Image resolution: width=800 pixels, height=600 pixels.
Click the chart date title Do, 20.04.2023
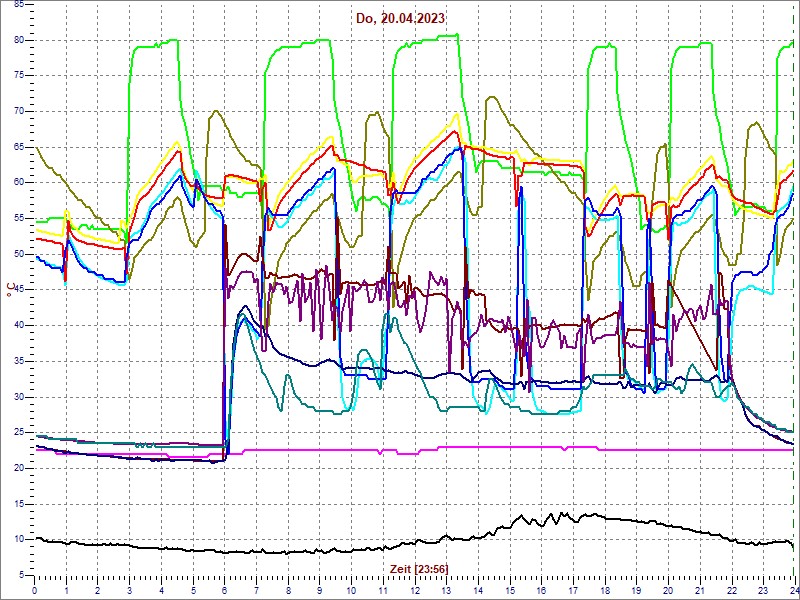coord(401,19)
